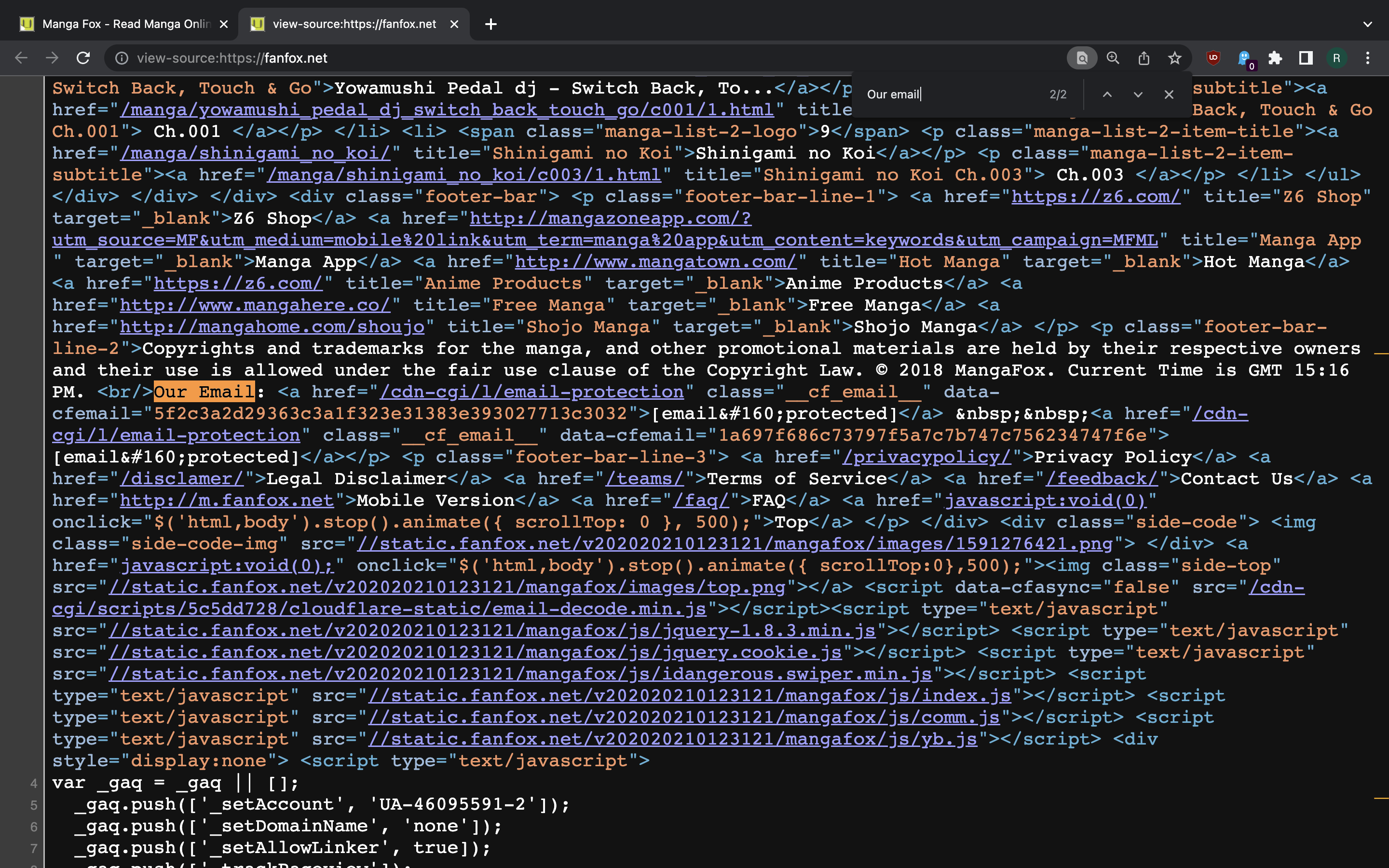1389x868 pixels.
Task: Open the /faq/ link
Action: [x=701, y=501]
